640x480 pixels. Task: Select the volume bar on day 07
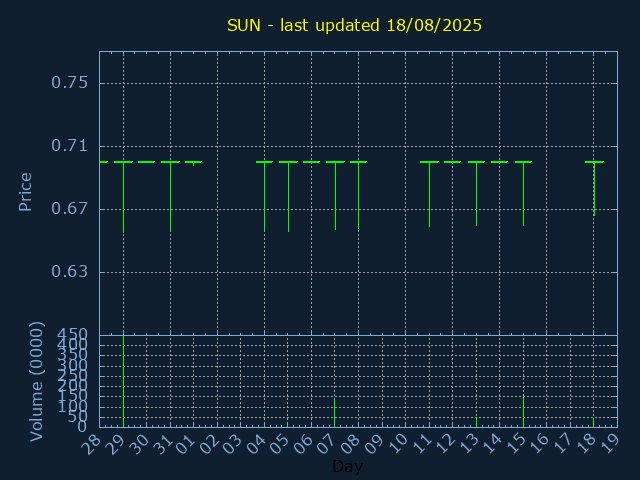click(x=335, y=413)
